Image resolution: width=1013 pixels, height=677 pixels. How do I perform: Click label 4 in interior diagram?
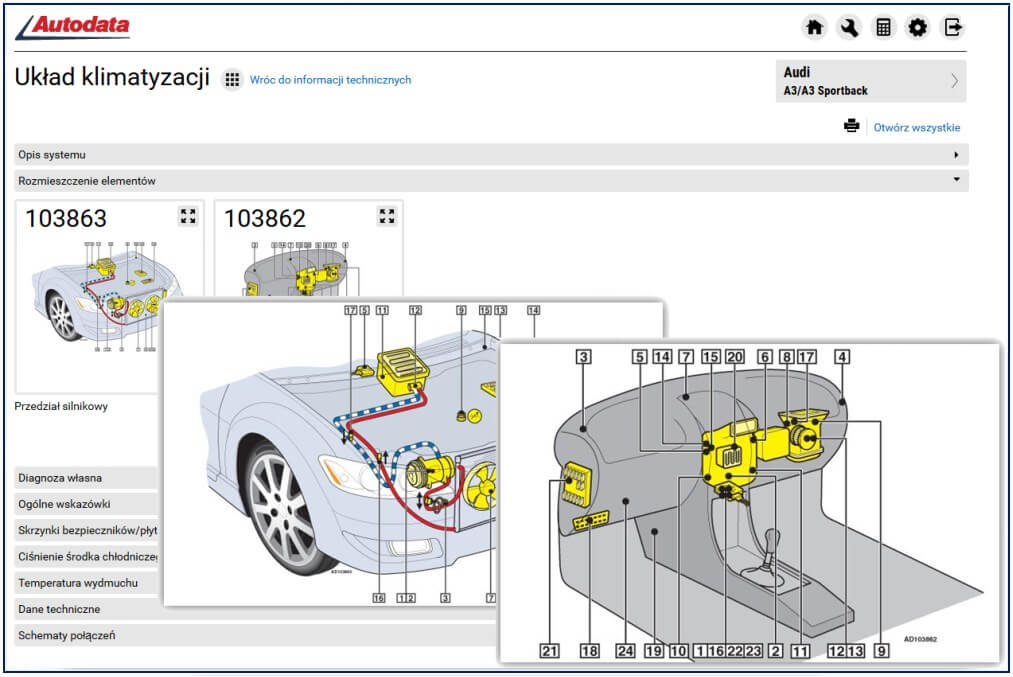pyautogui.click(x=842, y=357)
